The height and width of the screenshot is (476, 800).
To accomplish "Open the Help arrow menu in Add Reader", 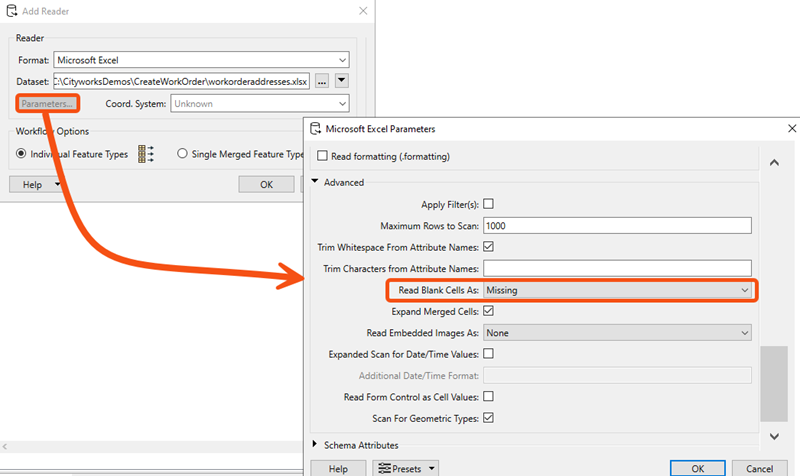I will pyautogui.click(x=57, y=184).
